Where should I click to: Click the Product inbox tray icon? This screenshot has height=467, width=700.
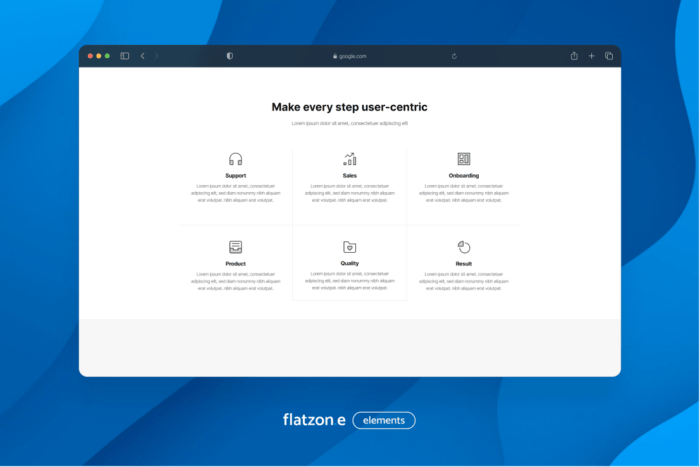235,247
